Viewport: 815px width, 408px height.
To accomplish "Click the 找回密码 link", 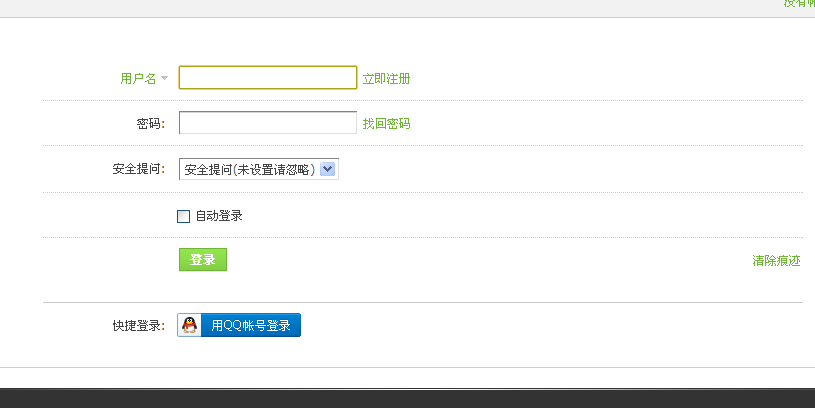I will (x=386, y=124).
